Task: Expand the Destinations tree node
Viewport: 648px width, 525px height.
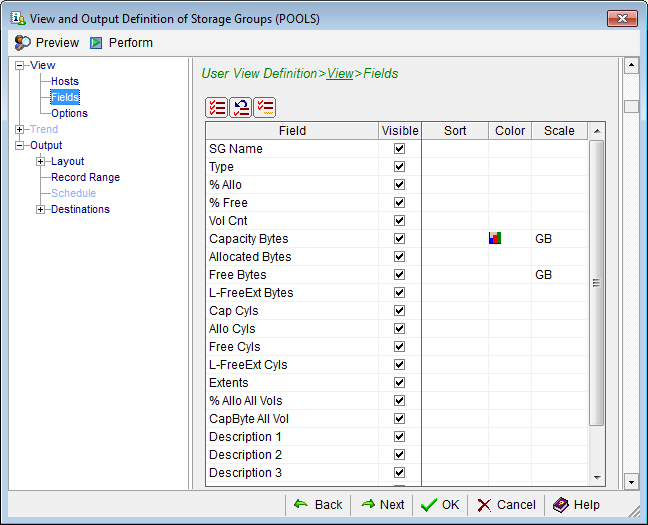Action: (41, 209)
